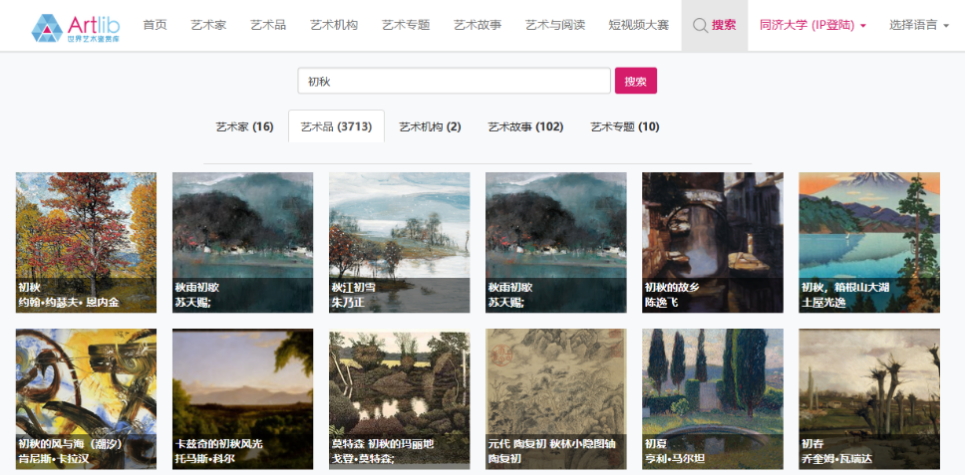Select the 初夏 painting by 亨利·马尔坦
Viewport: 965px width, 475px height.
point(712,398)
